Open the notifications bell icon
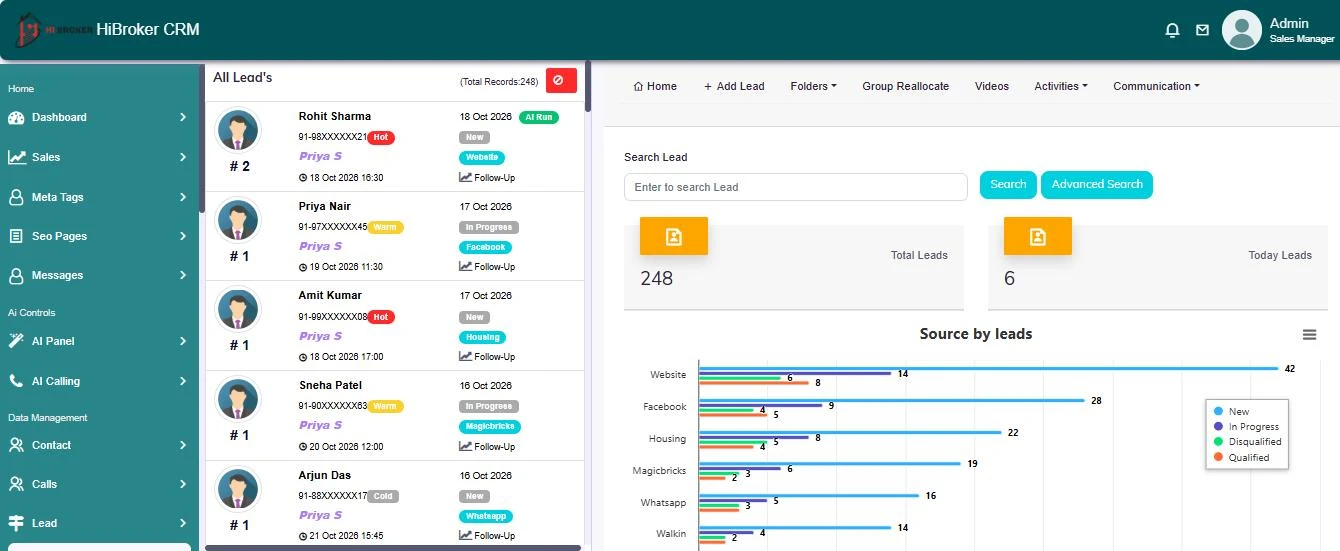 pyautogui.click(x=1173, y=30)
